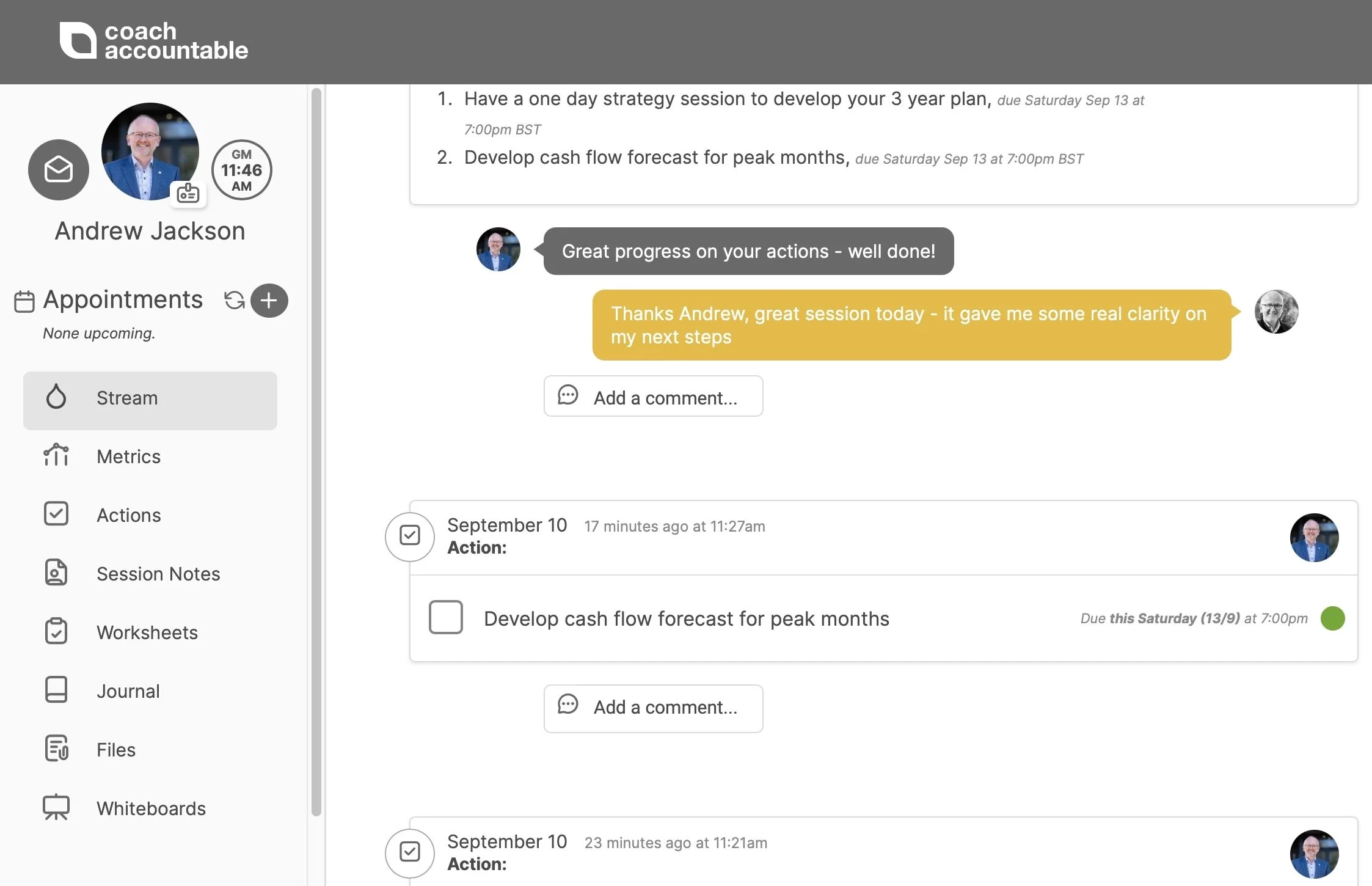Select Worksheets from the sidebar
The height and width of the screenshot is (886, 1372).
(x=147, y=632)
